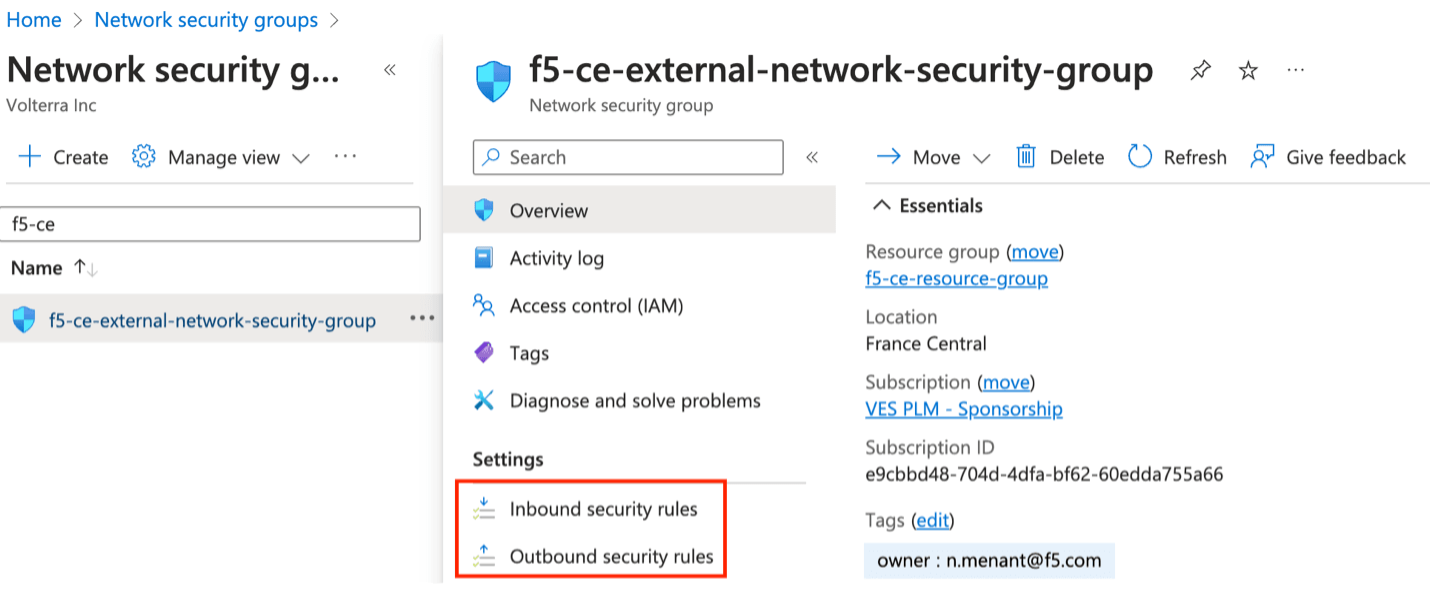
Task: Expand the Move dropdown
Action: point(981,156)
